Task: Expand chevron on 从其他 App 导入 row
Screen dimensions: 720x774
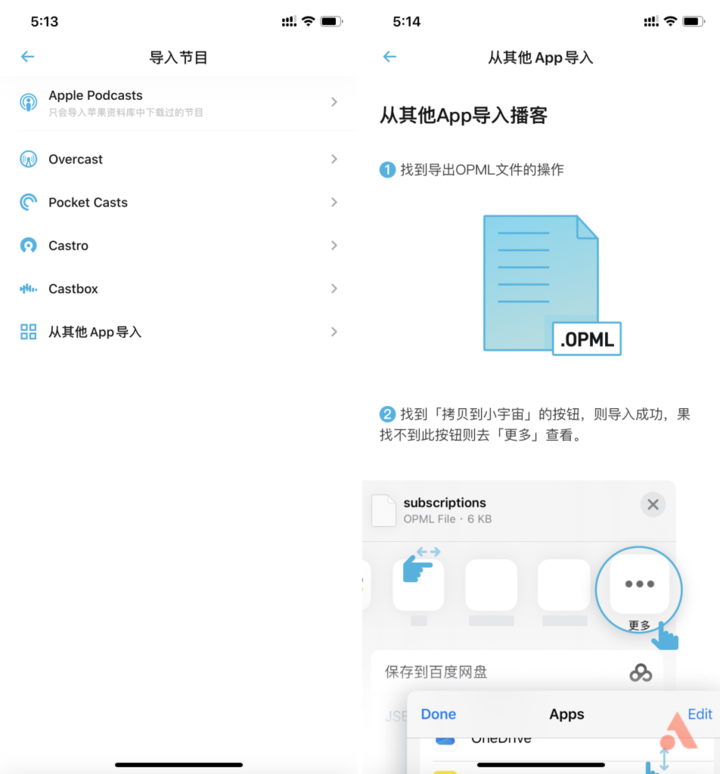Action: click(334, 332)
